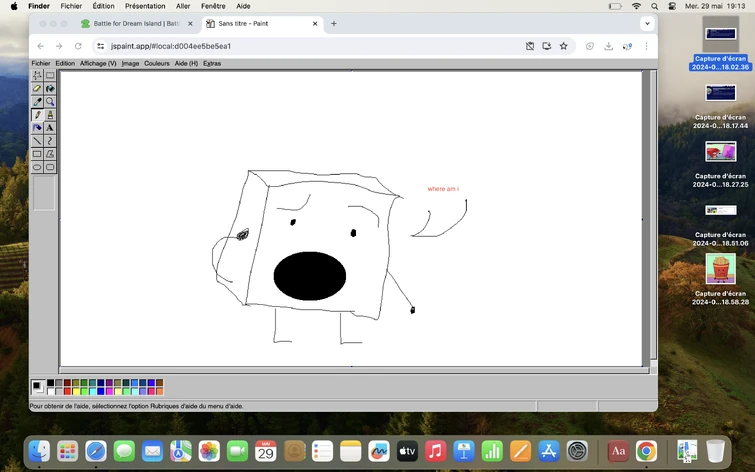Screen dimensions: 755x472
Task: Activate the Magnifier tool
Action: (x=50, y=102)
